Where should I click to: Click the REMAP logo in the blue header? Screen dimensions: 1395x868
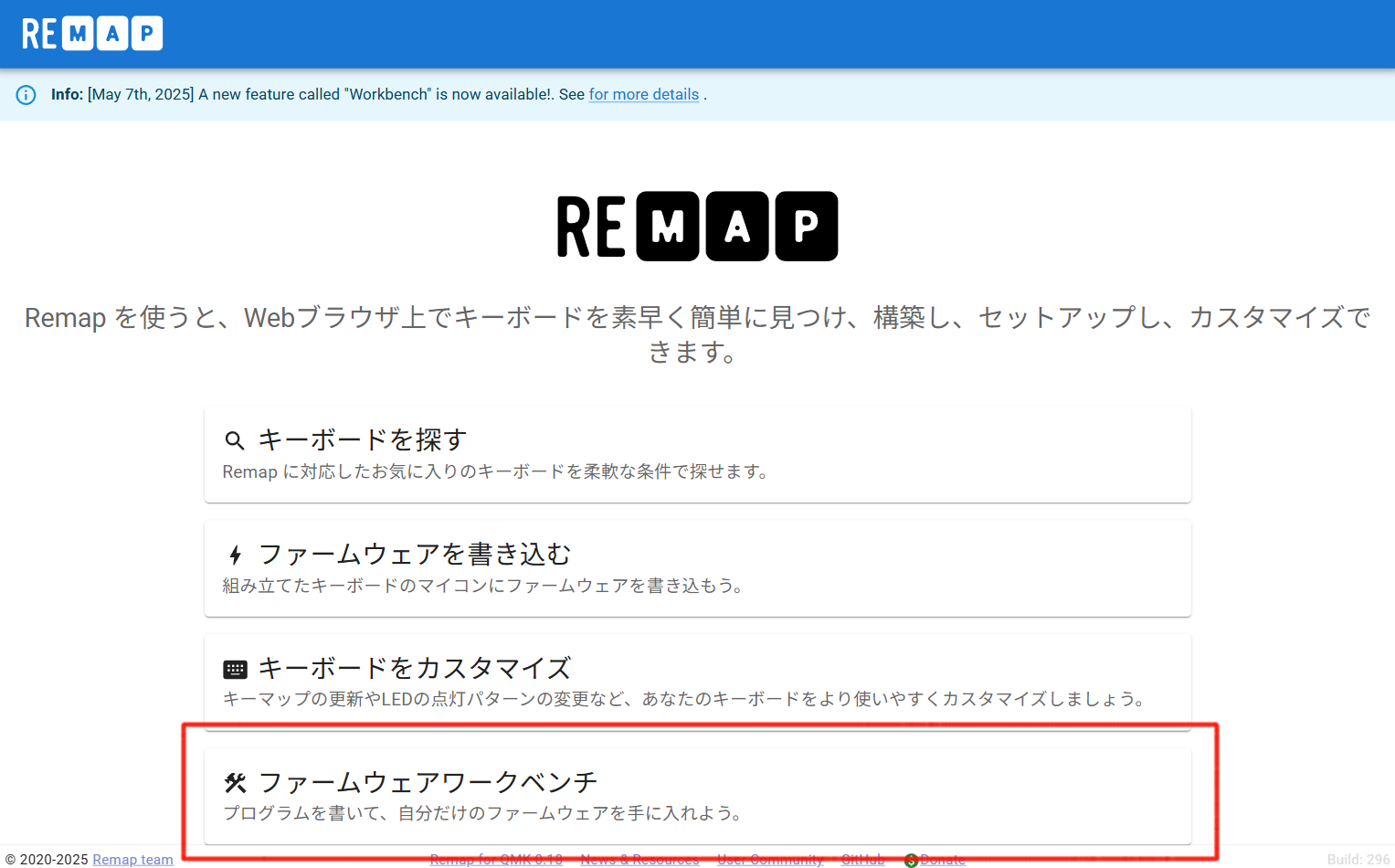pyautogui.click(x=92, y=34)
